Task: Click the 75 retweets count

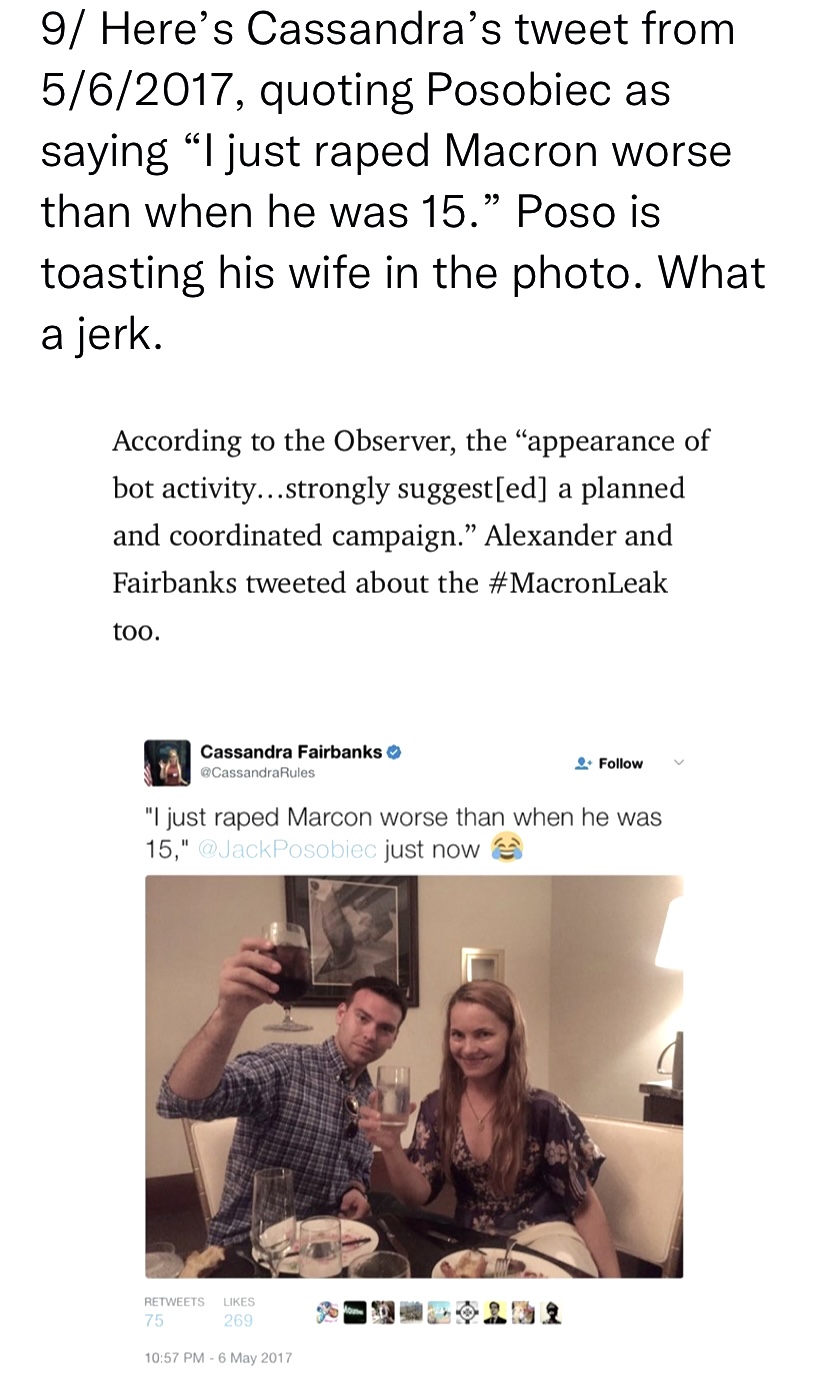Action: [155, 1320]
